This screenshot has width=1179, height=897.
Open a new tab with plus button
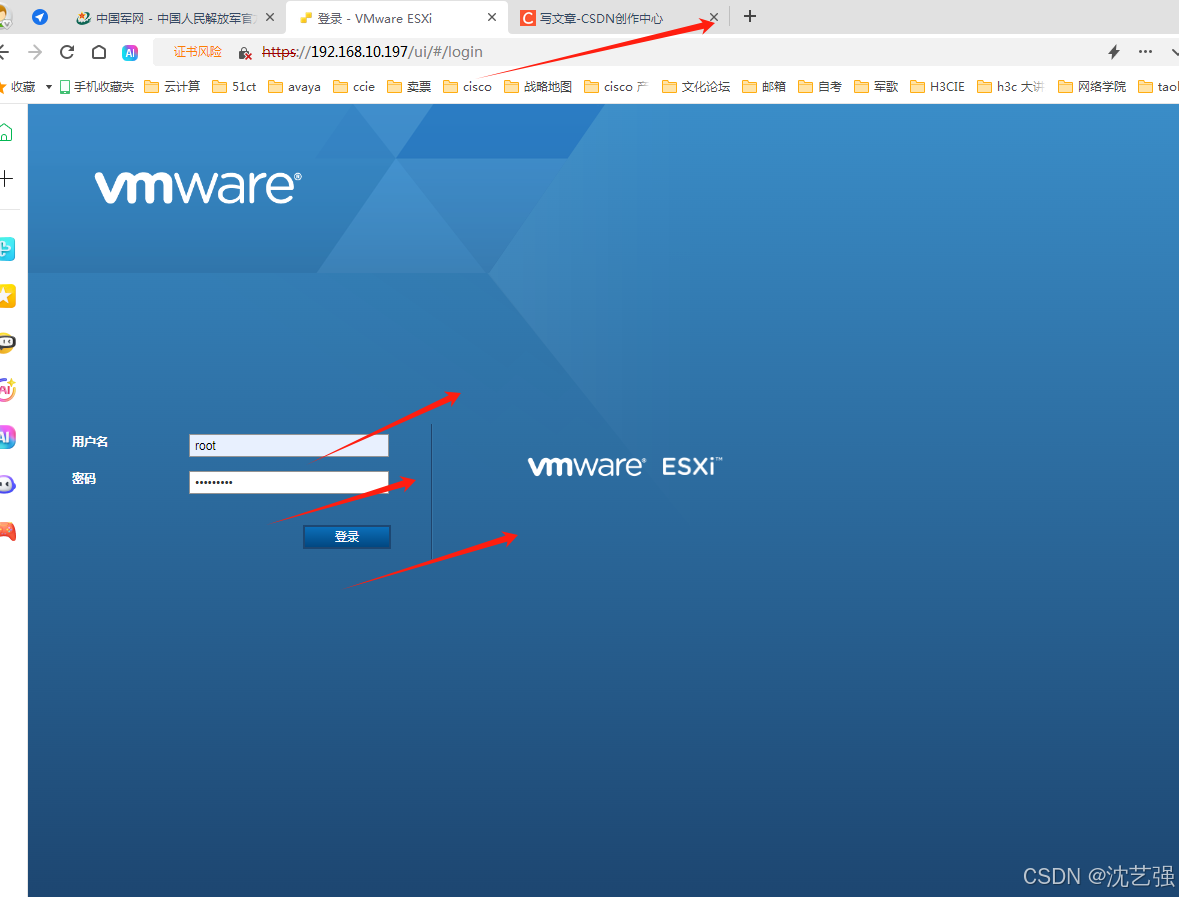[750, 17]
